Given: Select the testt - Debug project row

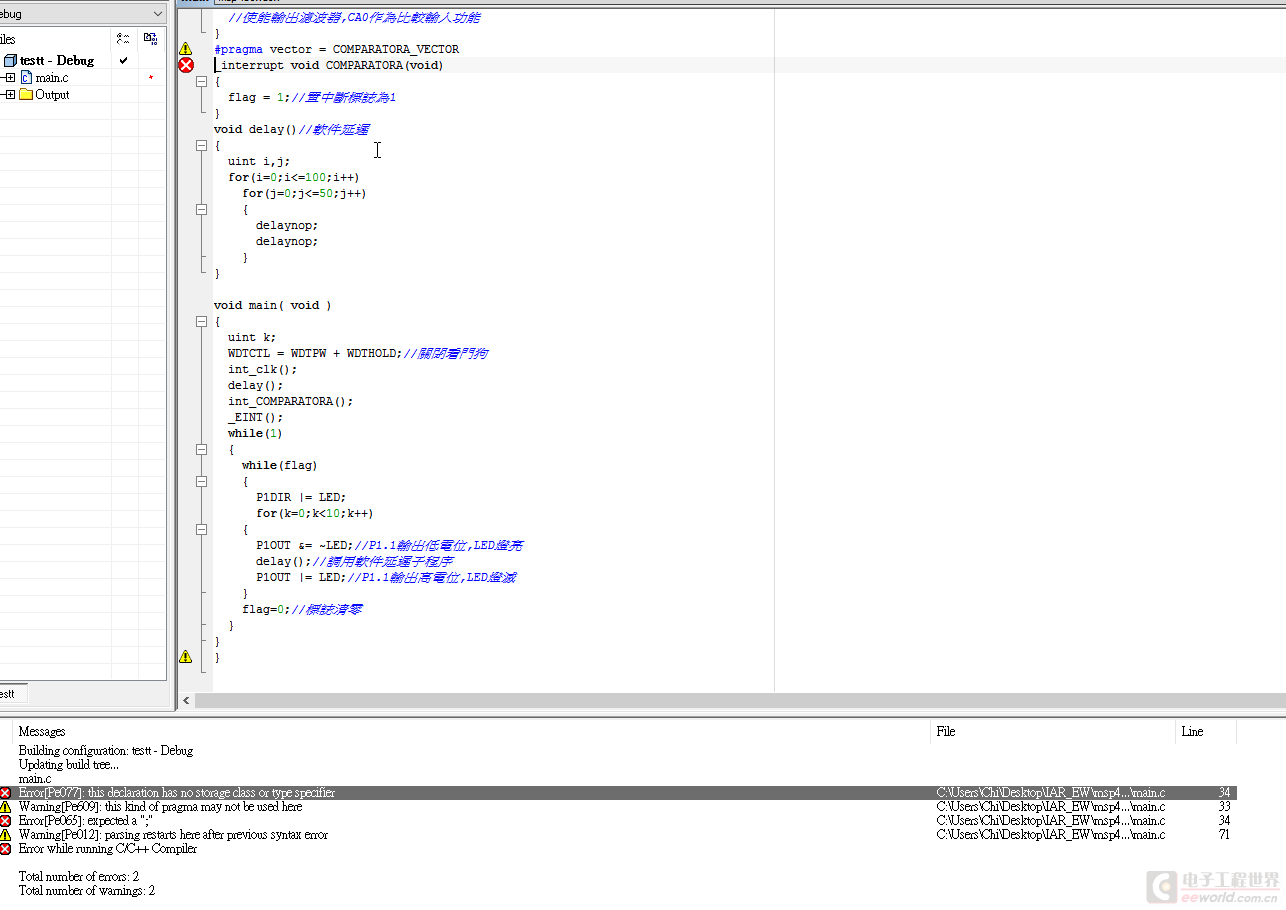Looking at the screenshot, I should pyautogui.click(x=56, y=61).
